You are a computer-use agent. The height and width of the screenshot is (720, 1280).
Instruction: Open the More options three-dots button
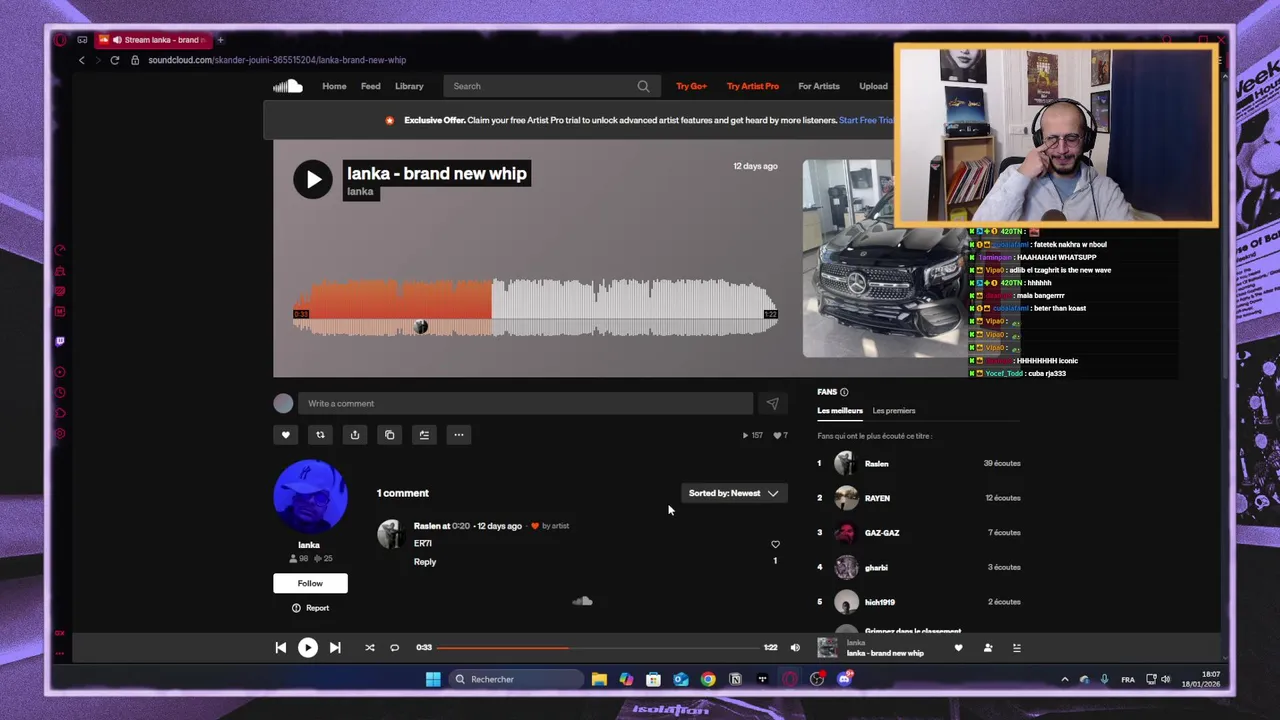(459, 435)
